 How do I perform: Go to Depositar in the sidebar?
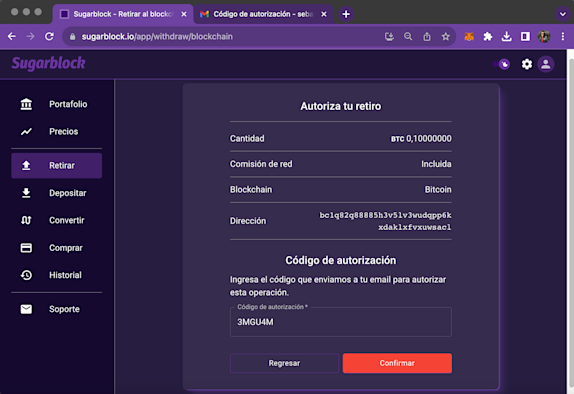(56, 193)
